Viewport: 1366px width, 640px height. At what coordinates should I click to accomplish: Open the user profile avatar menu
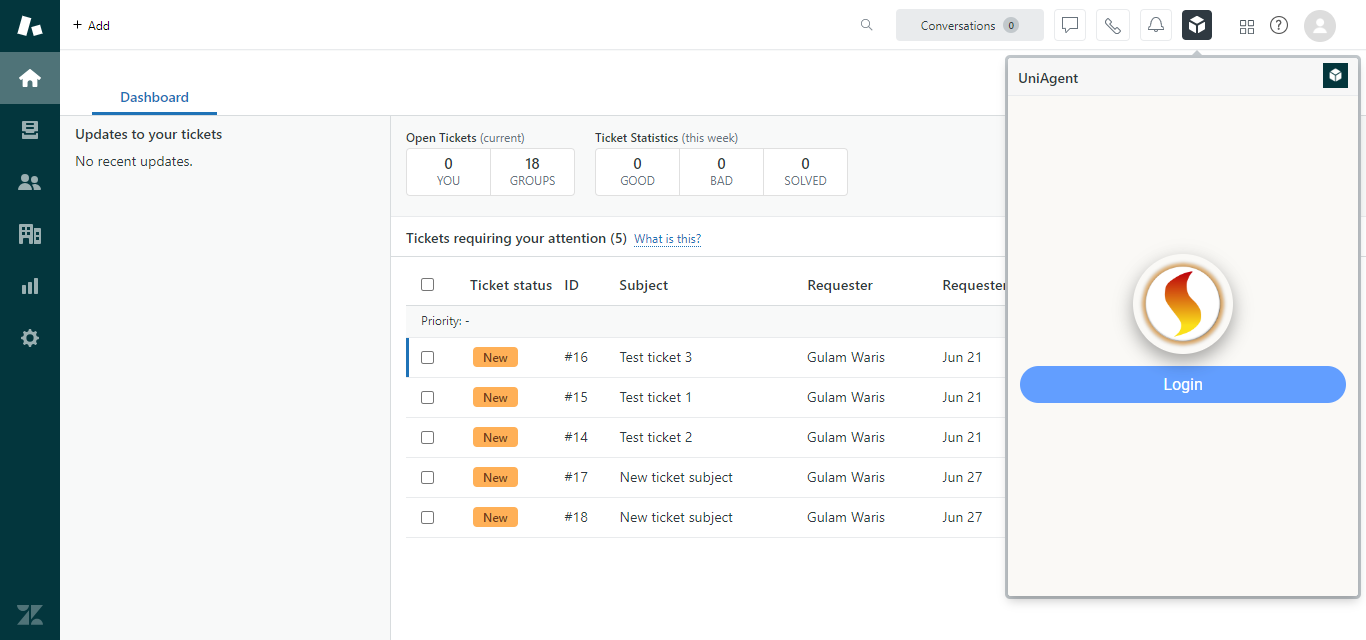click(1320, 25)
